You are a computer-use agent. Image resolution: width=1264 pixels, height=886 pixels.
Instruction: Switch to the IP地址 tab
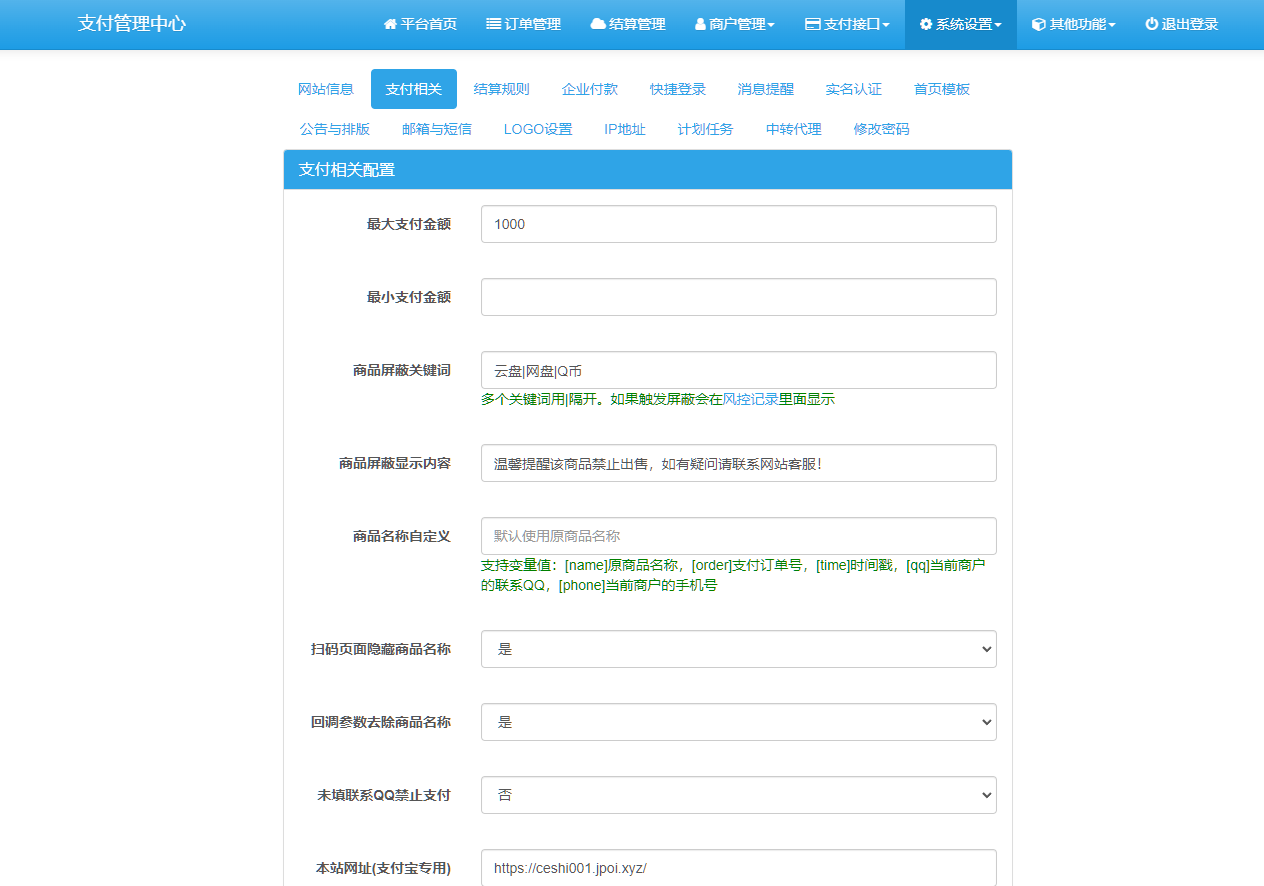[625, 129]
